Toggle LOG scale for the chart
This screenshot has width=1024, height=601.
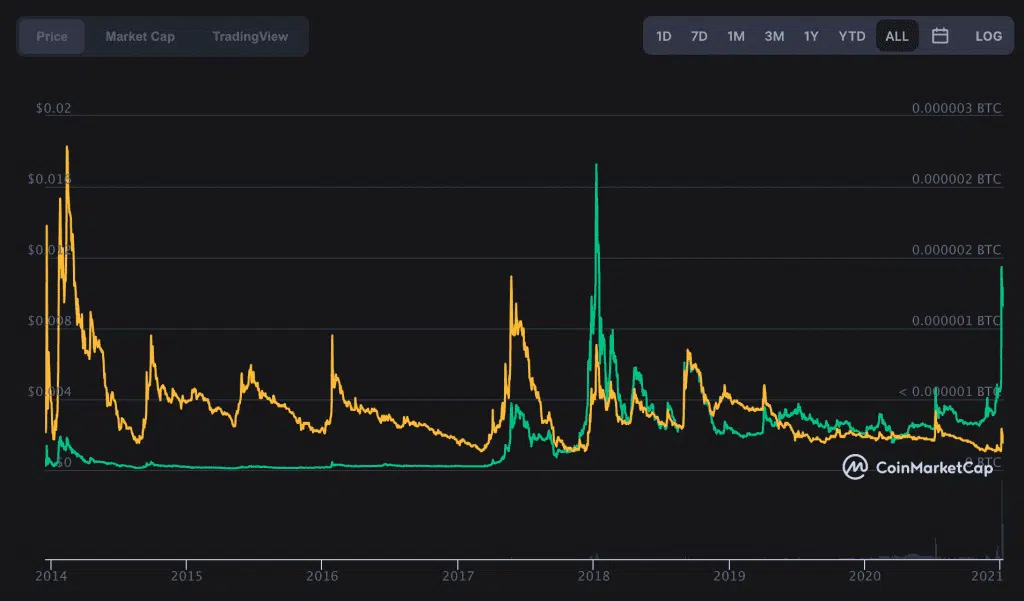tap(988, 36)
